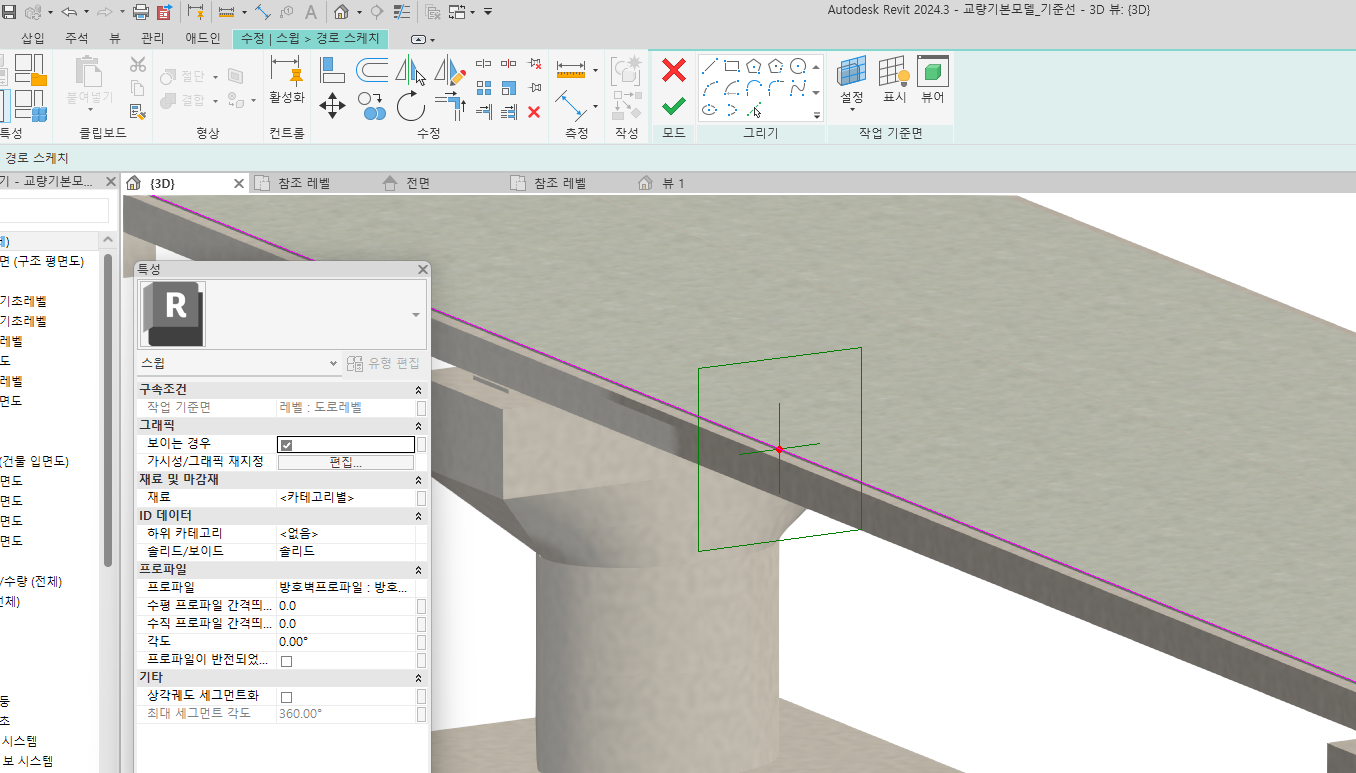Choose the Spline draw tool
The image size is (1356, 773).
click(797, 88)
